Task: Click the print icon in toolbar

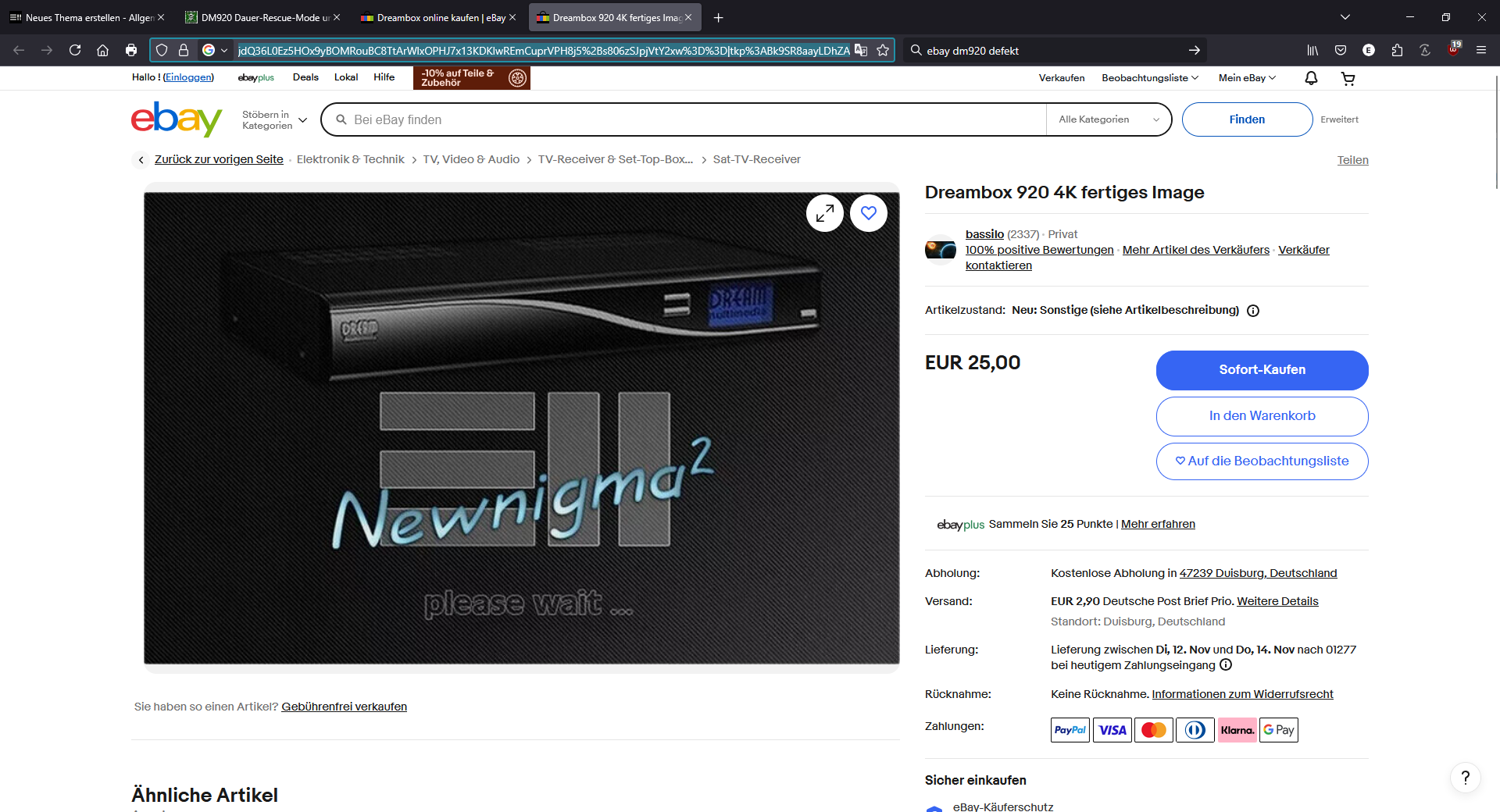Action: 131,50
